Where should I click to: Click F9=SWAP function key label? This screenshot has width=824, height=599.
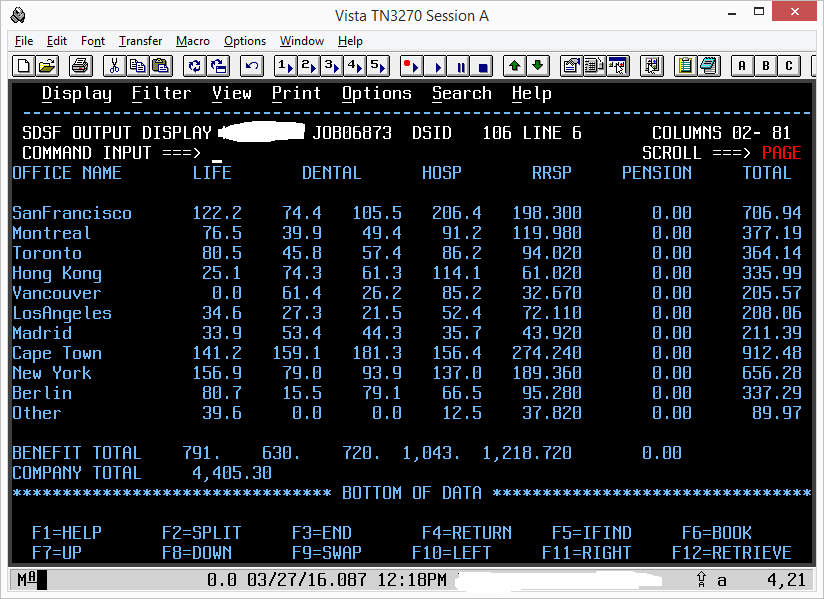coord(327,553)
